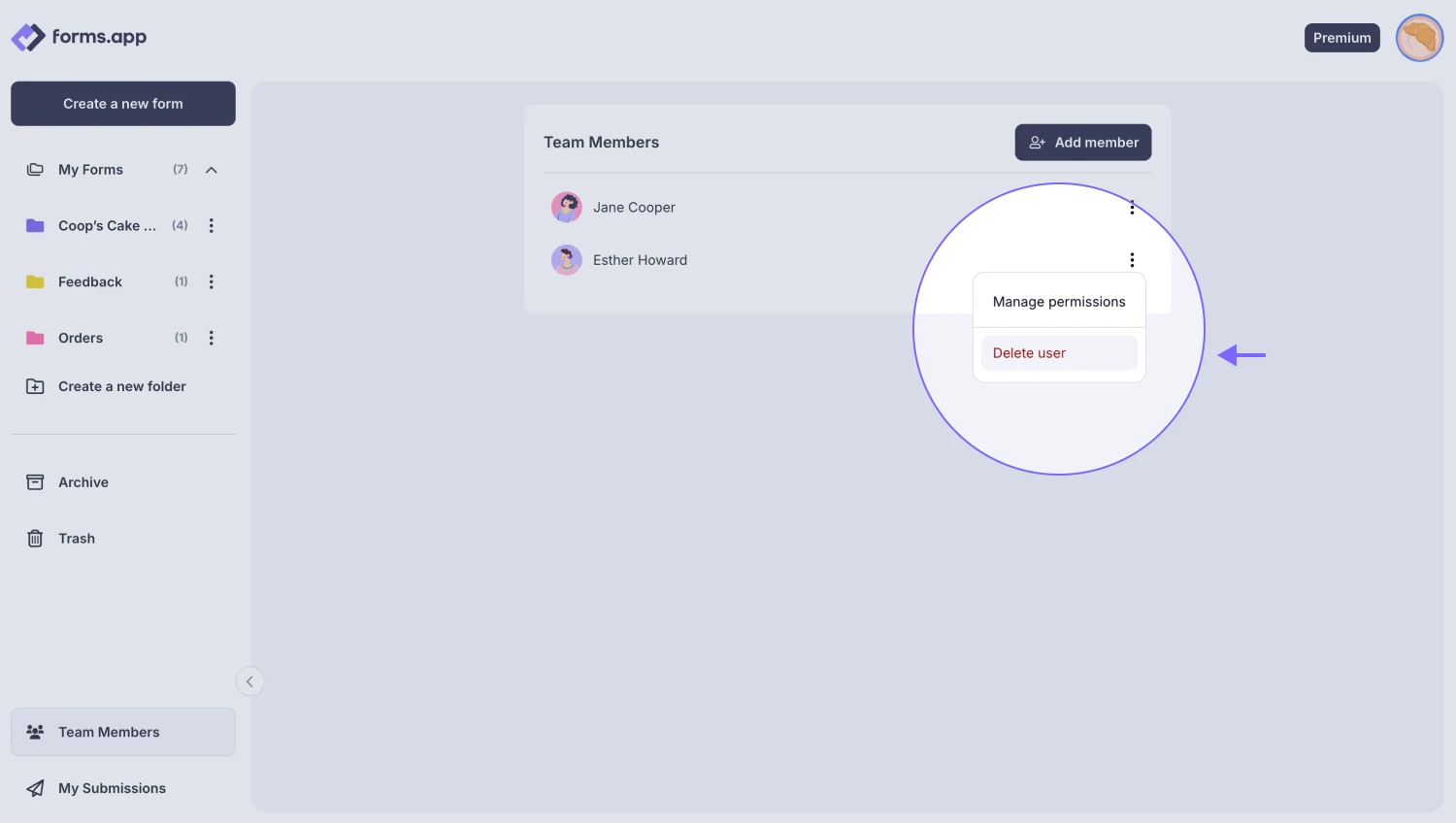Click the pink Orders folder icon
Screen dimensions: 1456x823
click(x=35, y=337)
